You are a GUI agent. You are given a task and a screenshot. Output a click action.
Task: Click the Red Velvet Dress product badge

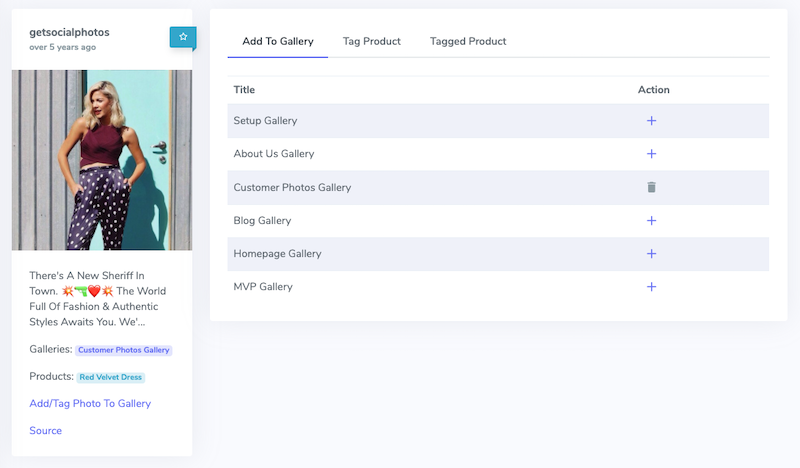click(111, 377)
